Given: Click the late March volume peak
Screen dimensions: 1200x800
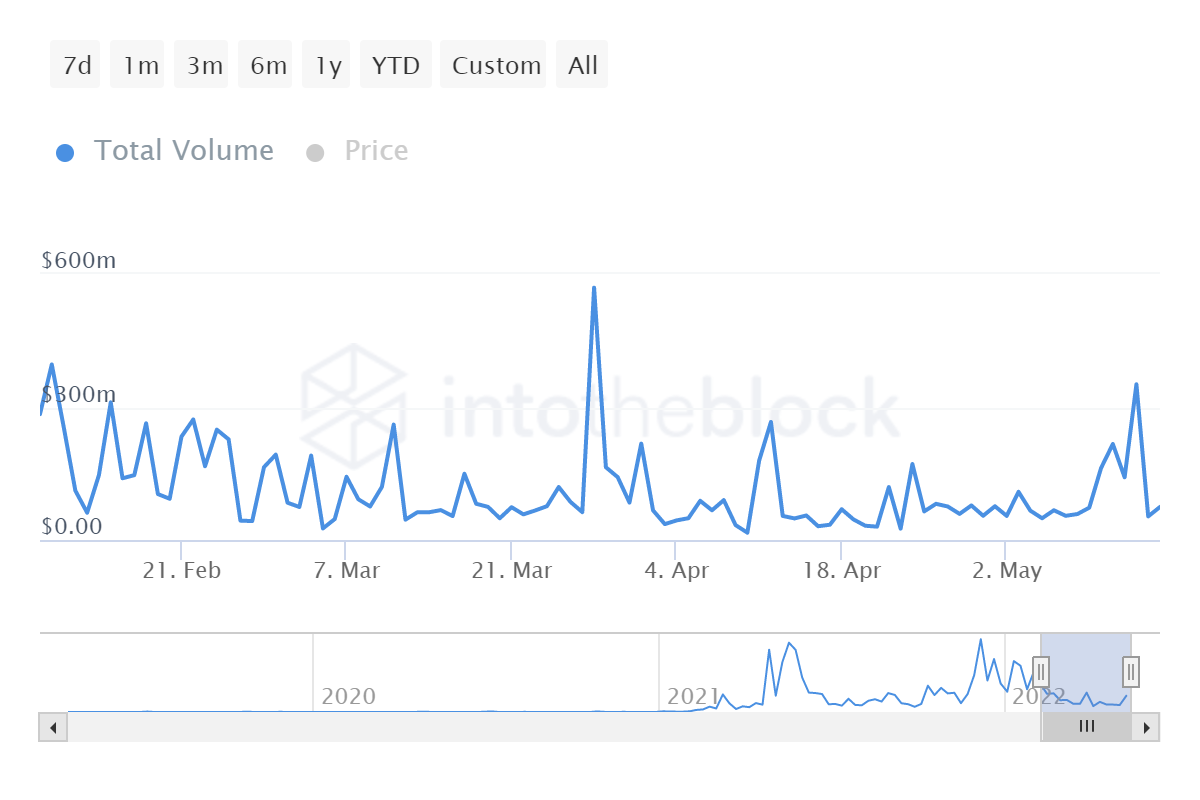Looking at the screenshot, I should [594, 289].
